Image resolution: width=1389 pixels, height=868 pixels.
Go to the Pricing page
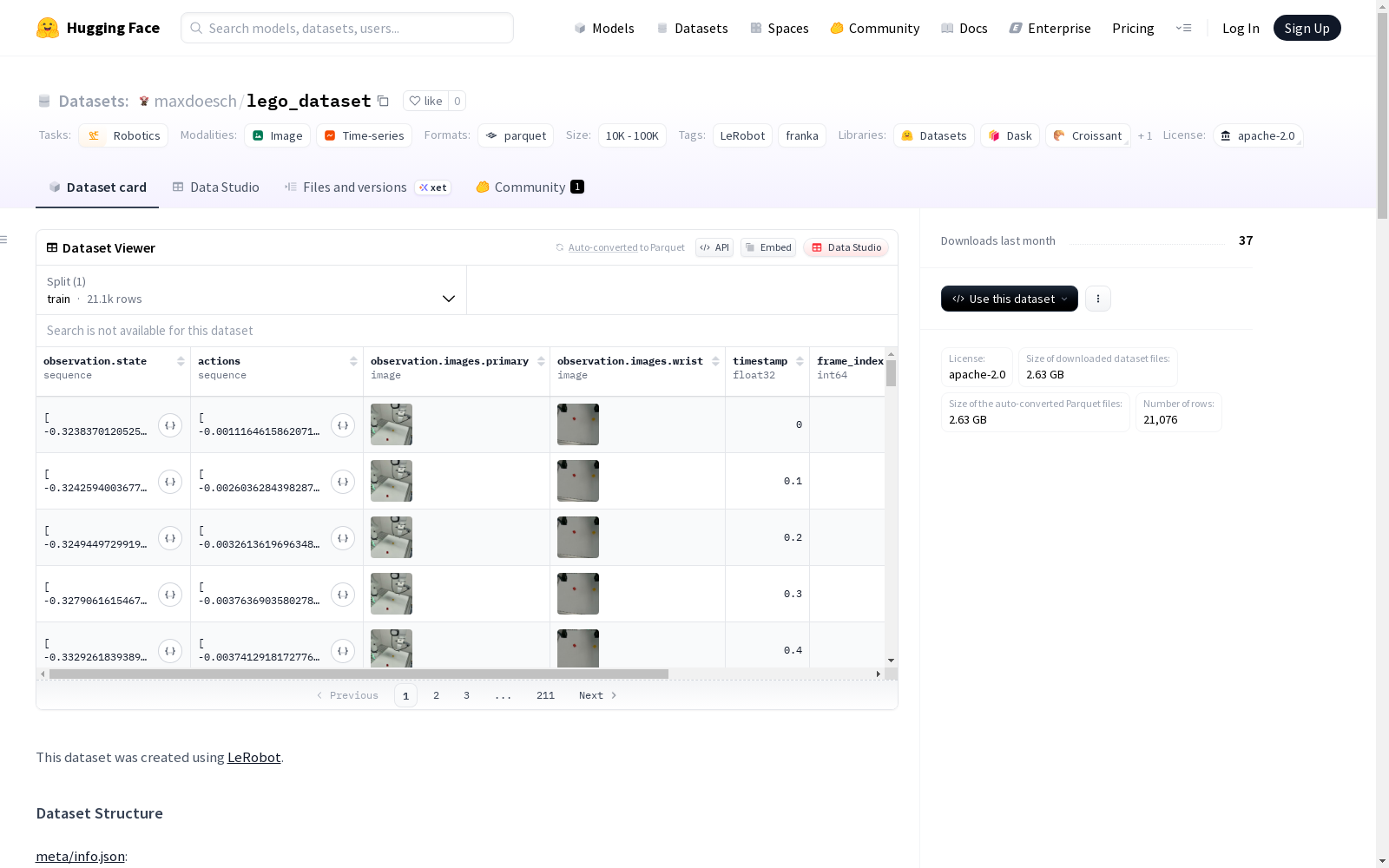click(1133, 28)
